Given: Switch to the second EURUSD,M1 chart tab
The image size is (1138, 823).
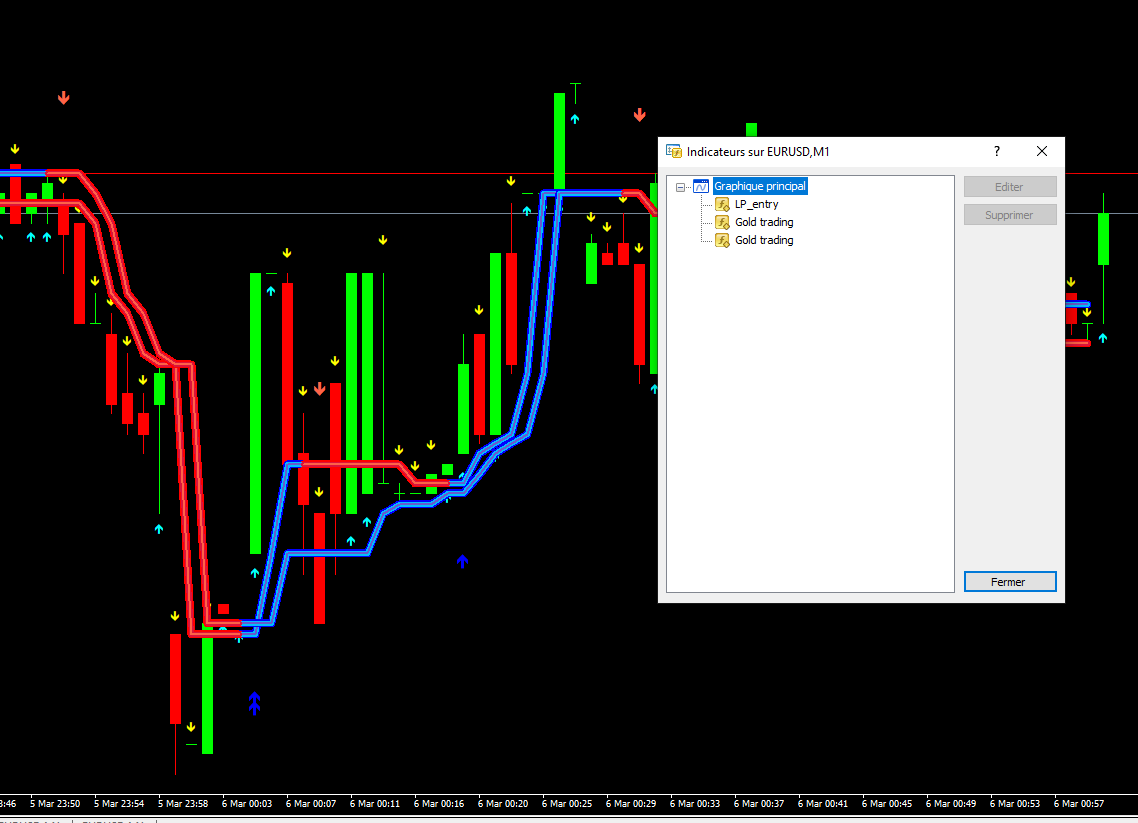Looking at the screenshot, I should (115, 818).
